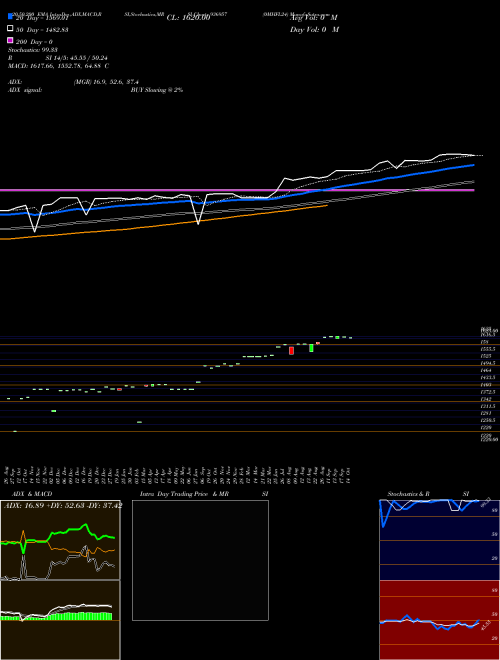Click the 'ADX signal:' label
The height and width of the screenshot is (660, 500).
pos(25,90)
